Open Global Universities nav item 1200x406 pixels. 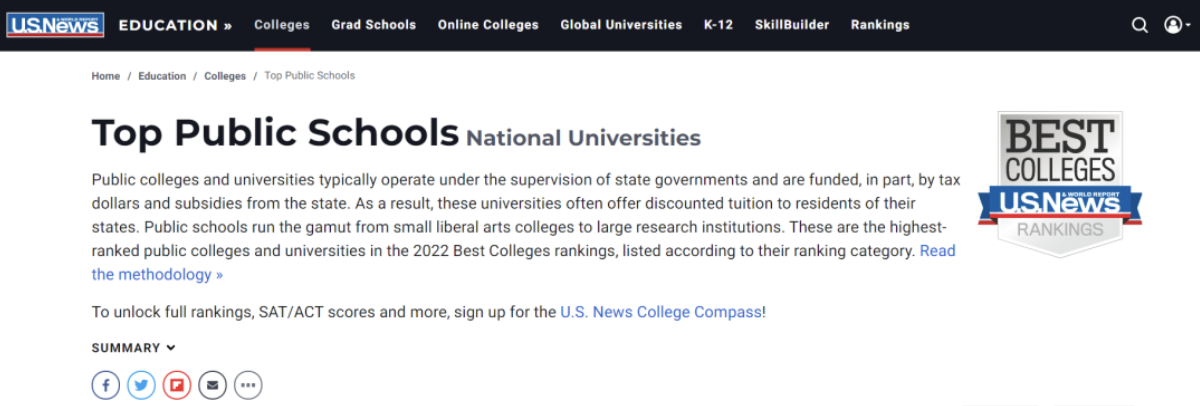(621, 25)
